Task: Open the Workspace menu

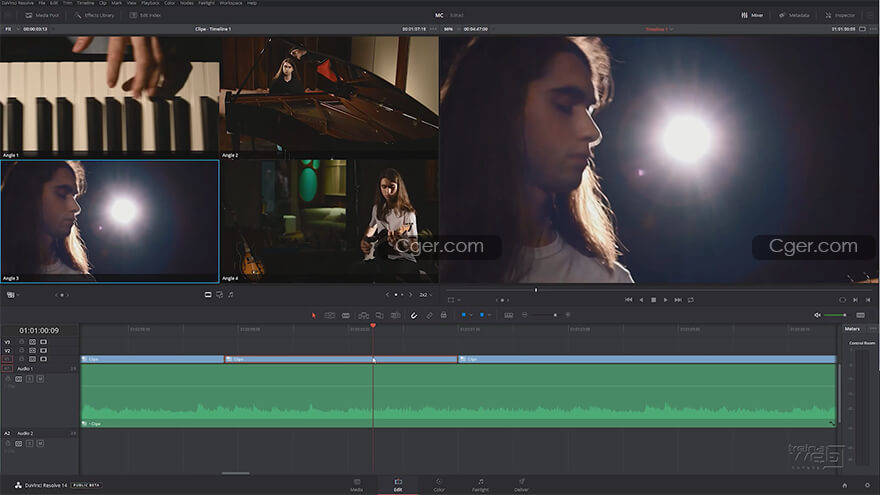Action: pyautogui.click(x=231, y=3)
